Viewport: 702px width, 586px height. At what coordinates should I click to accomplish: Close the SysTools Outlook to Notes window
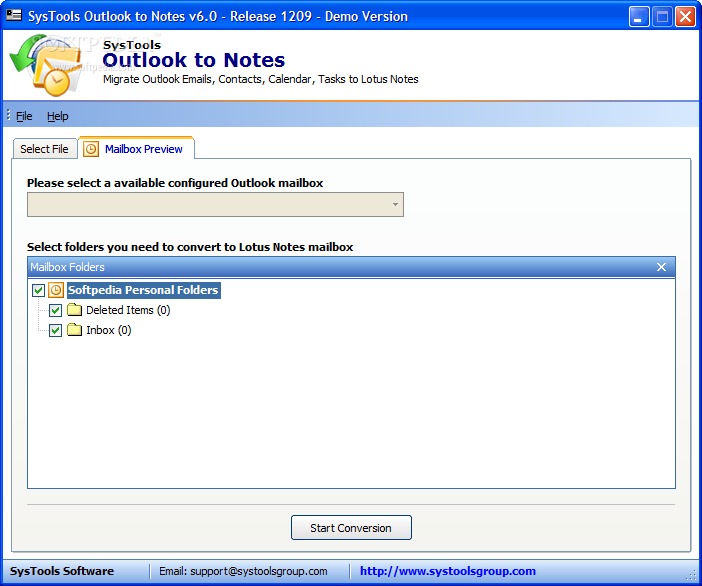tap(685, 17)
